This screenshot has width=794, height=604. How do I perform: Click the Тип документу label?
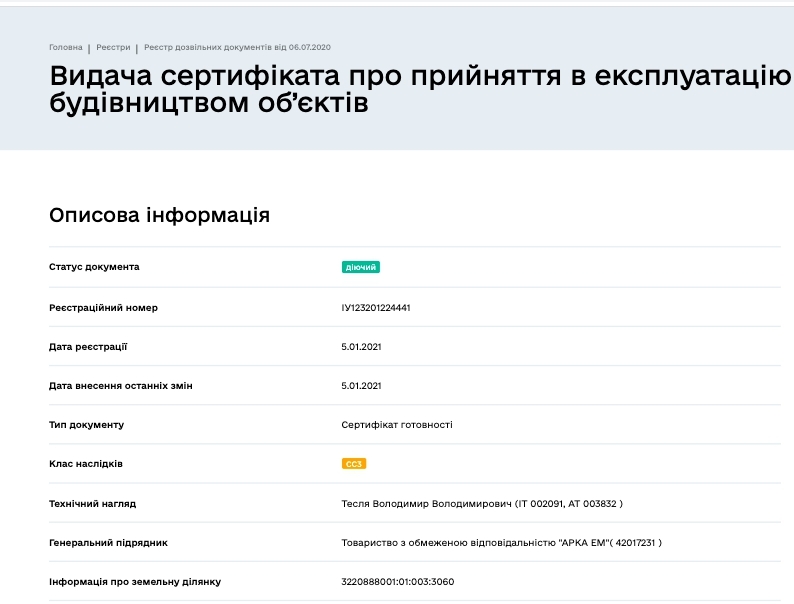click(87, 425)
